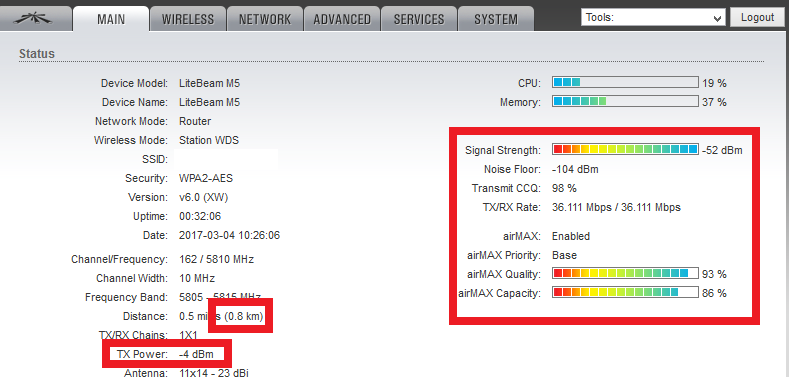789x377 pixels.
Task: Click the Status section heading
Action: pyautogui.click(x=37, y=53)
